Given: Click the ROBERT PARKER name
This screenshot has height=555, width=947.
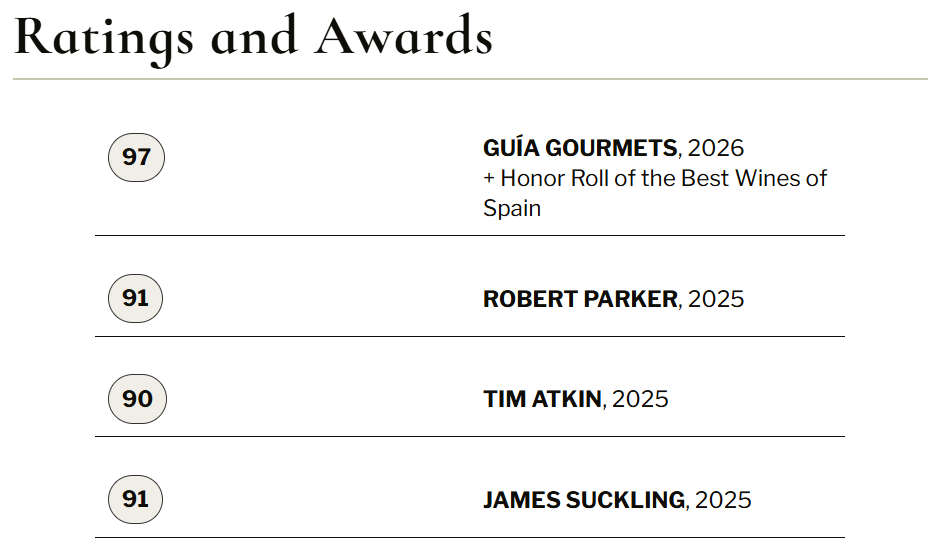Looking at the screenshot, I should 580,299.
